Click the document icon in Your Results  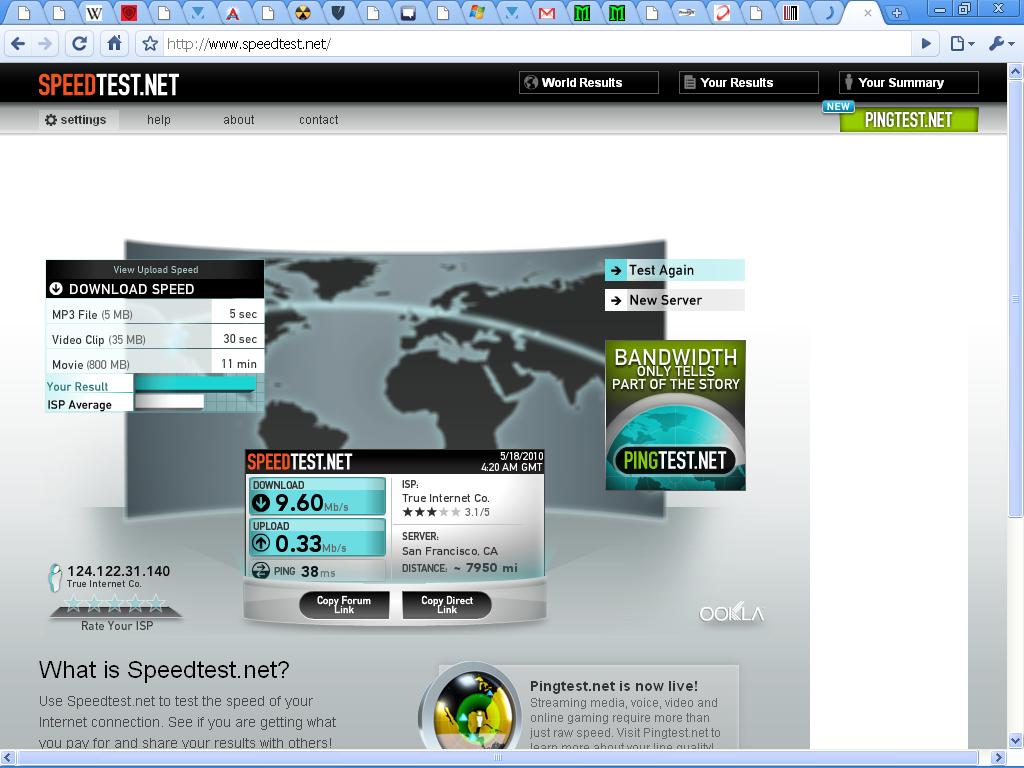point(689,82)
